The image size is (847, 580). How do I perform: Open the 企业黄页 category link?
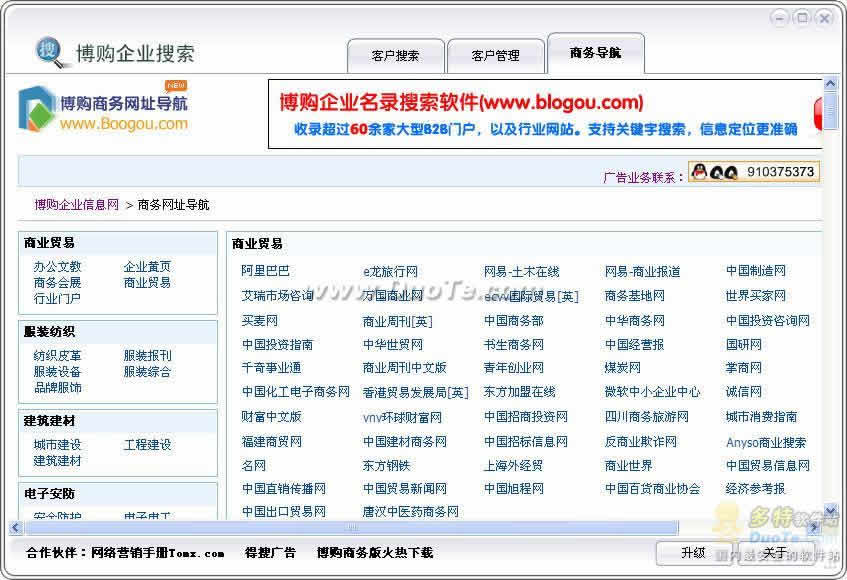coord(147,267)
